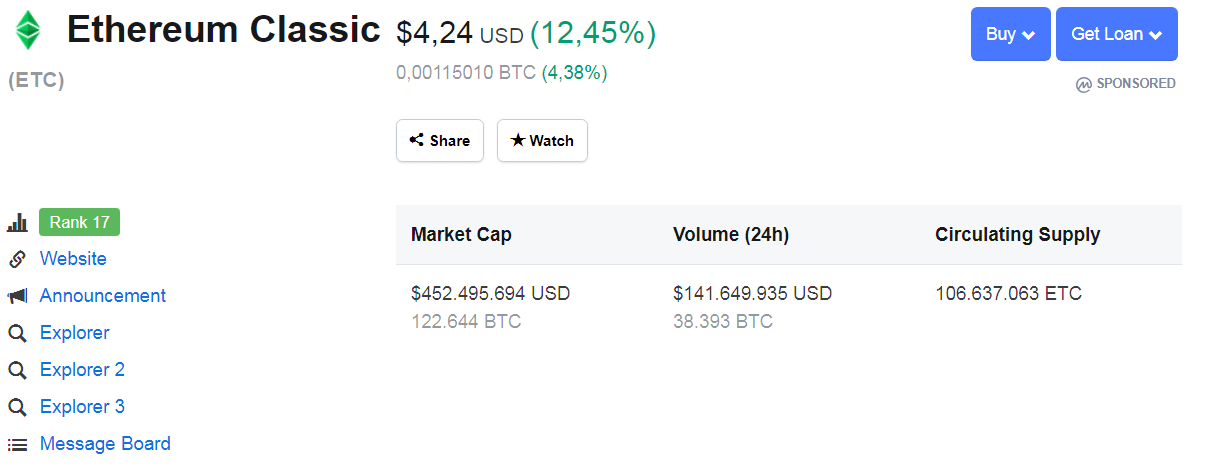Click the magnifier icon beside Explorer
The width and height of the screenshot is (1207, 469).
17,333
